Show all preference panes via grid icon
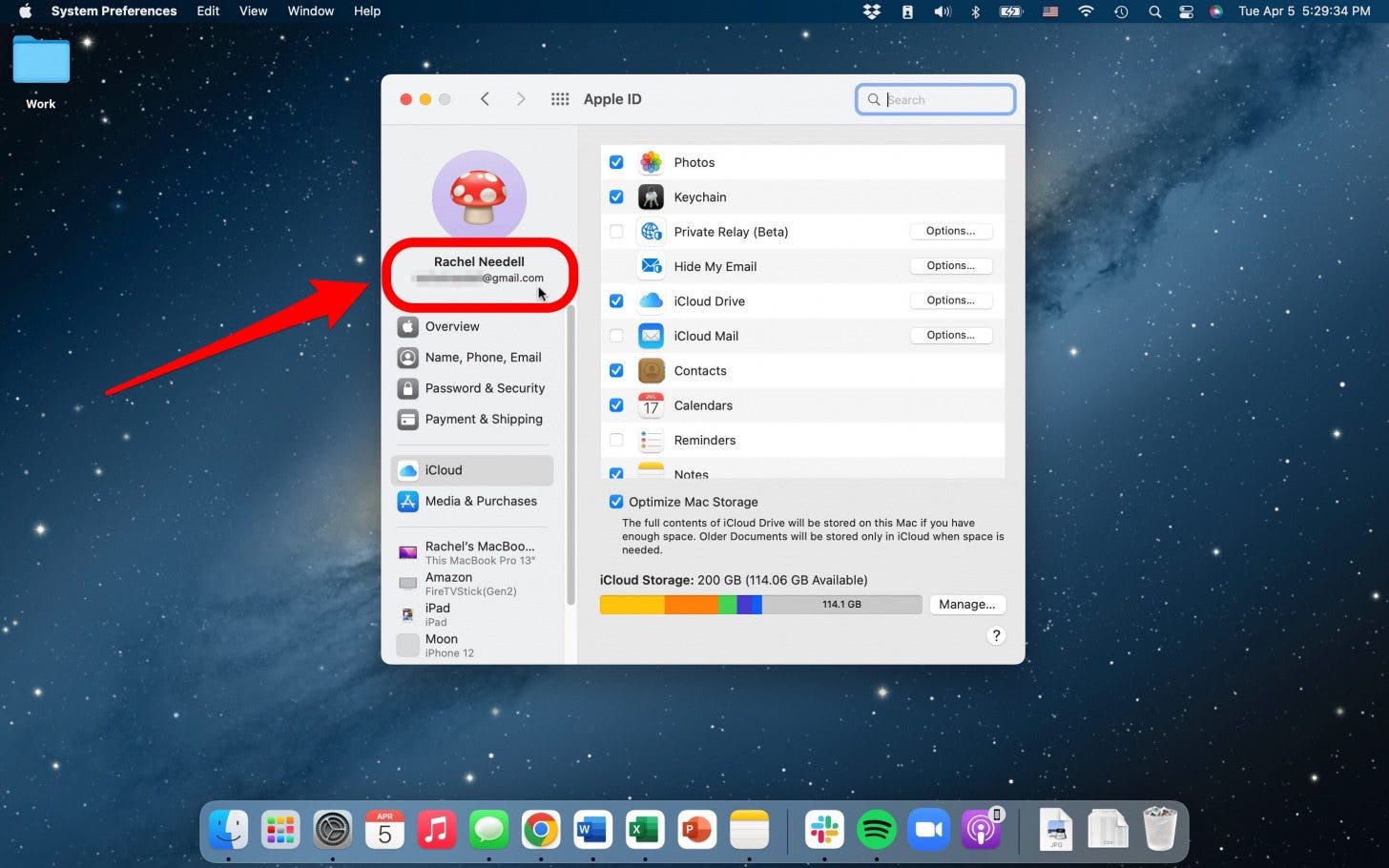Viewport: 1389px width, 868px height. (560, 98)
